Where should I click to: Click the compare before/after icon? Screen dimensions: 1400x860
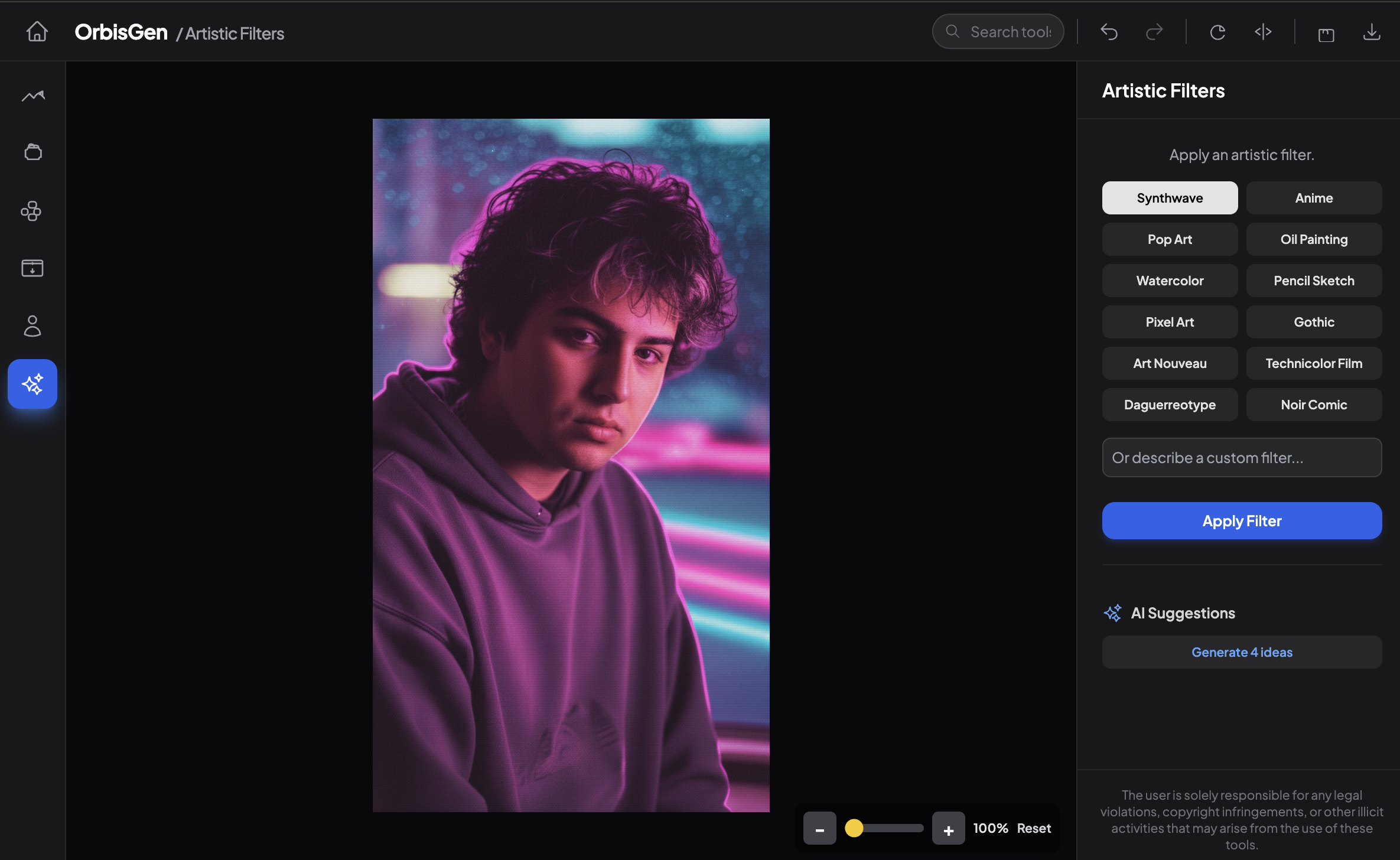pos(1263,32)
